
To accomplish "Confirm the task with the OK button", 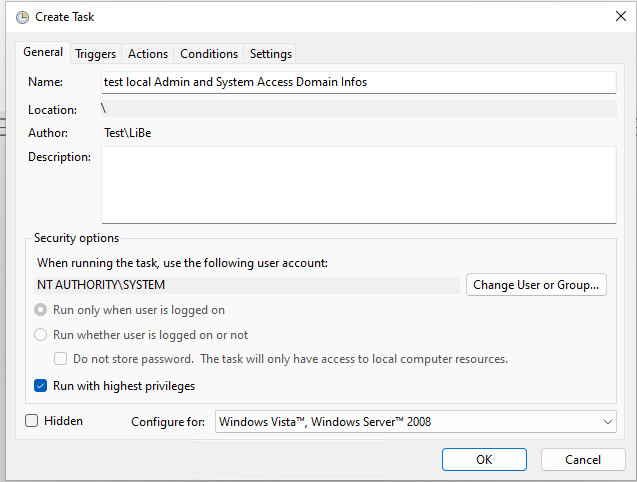I will coord(484,460).
